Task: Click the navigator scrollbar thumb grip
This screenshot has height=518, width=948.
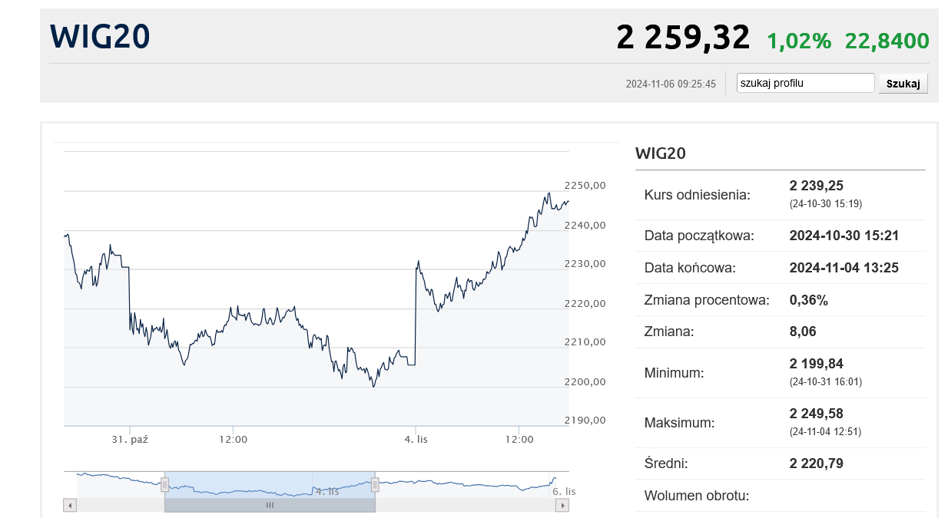Action: pyautogui.click(x=269, y=506)
